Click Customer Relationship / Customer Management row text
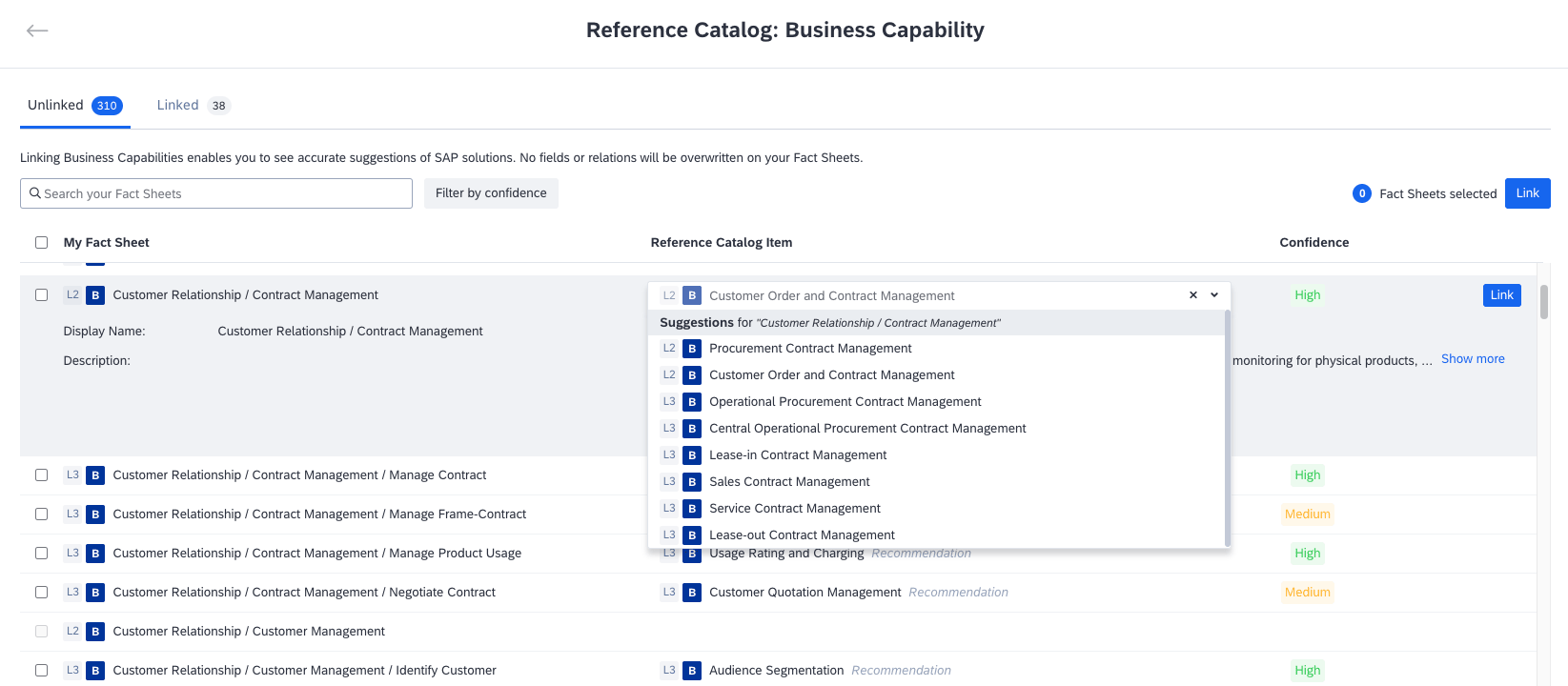Viewport: 1568px width, 686px height. click(249, 632)
